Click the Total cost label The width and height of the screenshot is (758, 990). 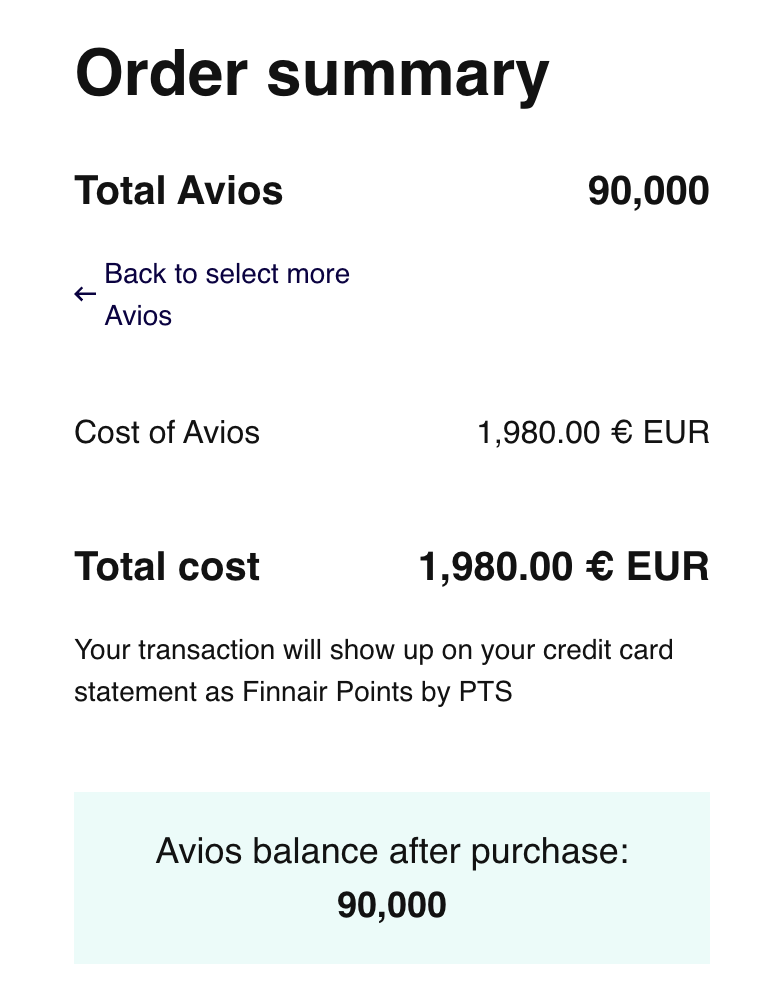tap(167, 567)
